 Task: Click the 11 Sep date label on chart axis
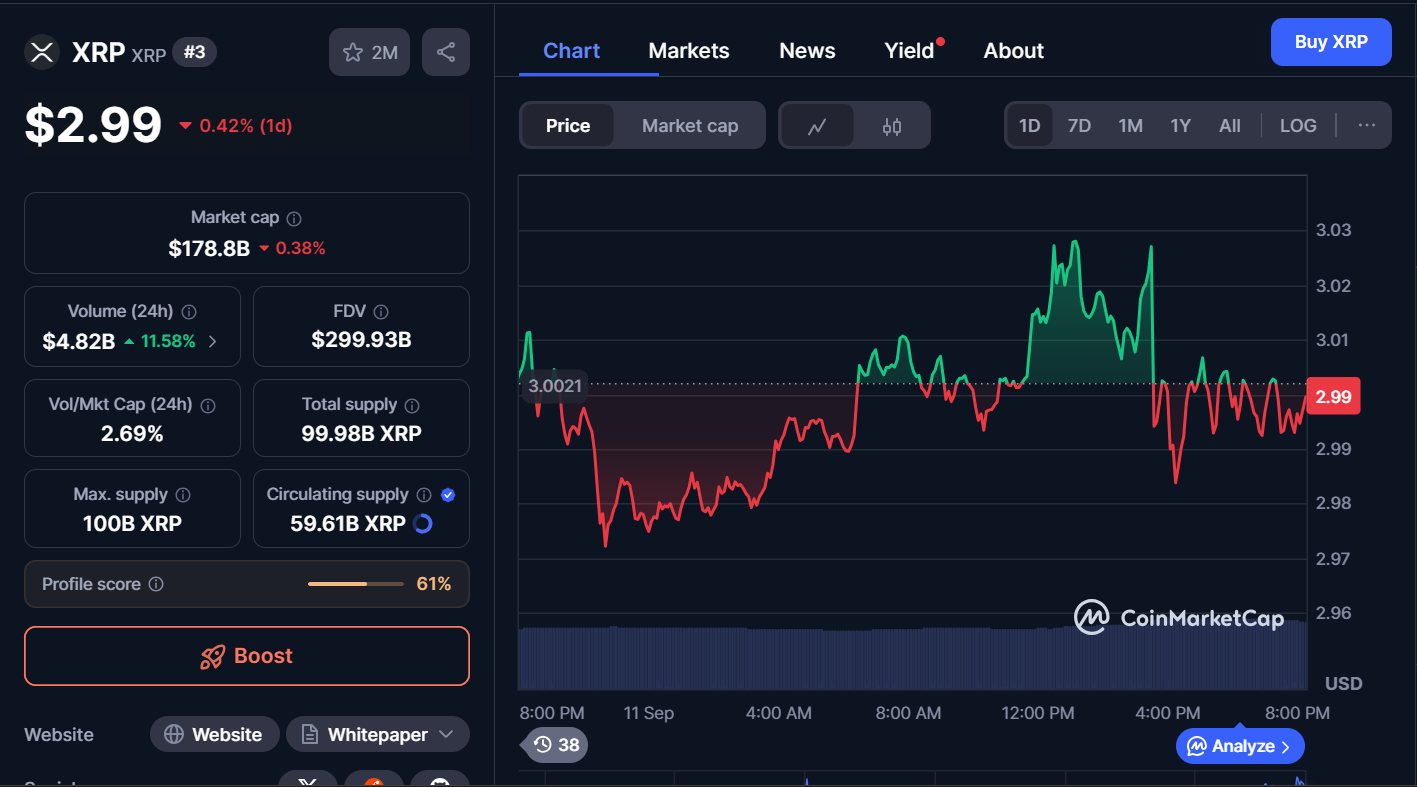649,713
